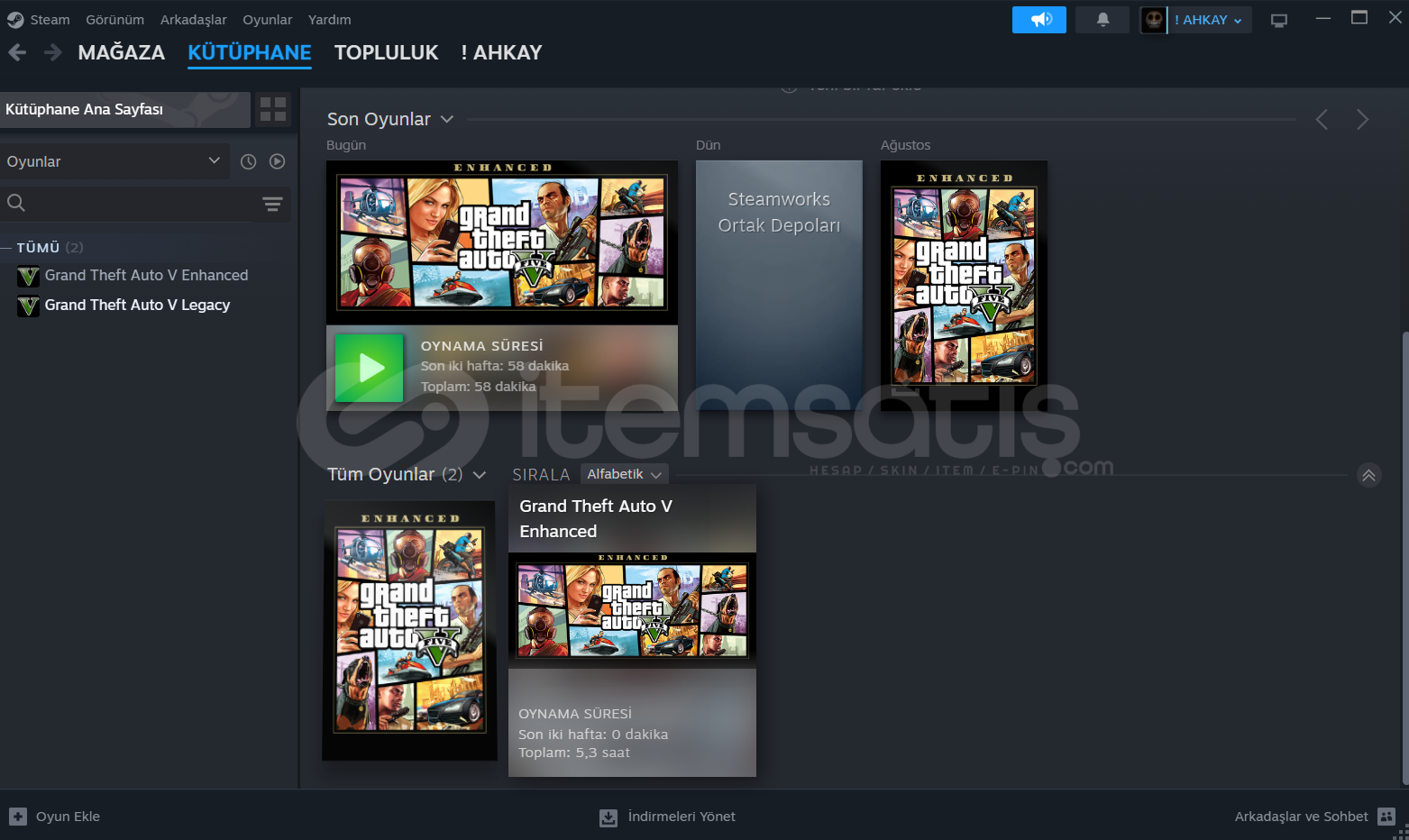This screenshot has height=840, width=1409.
Task: Open GTA V Enhanced cover in Tüm Oyunlar
Action: tap(409, 631)
